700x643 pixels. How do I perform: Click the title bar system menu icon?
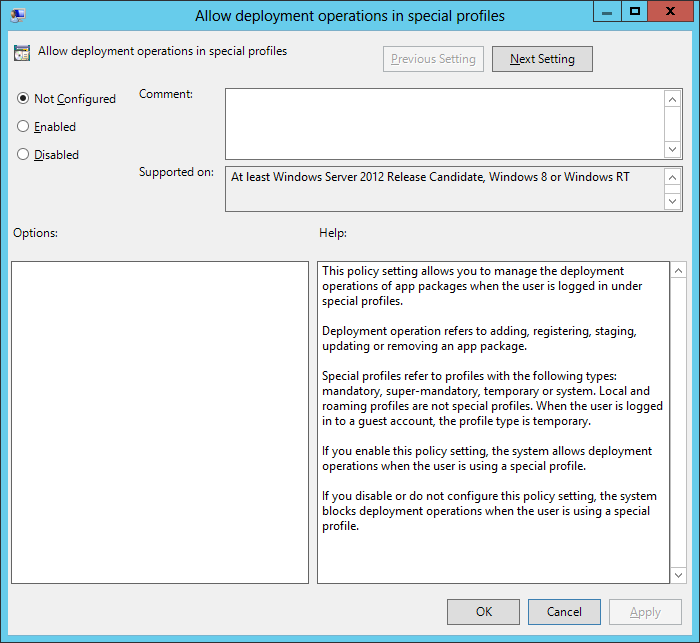point(18,15)
